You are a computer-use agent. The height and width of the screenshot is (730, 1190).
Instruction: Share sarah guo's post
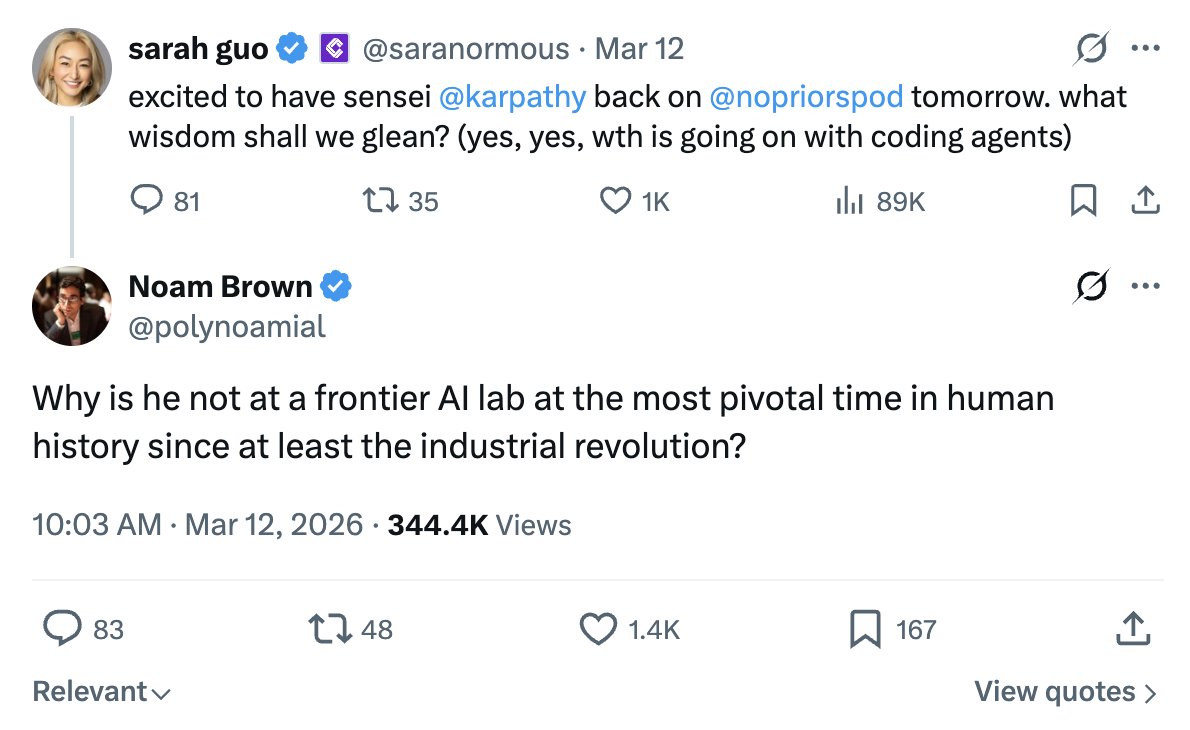click(x=1144, y=201)
